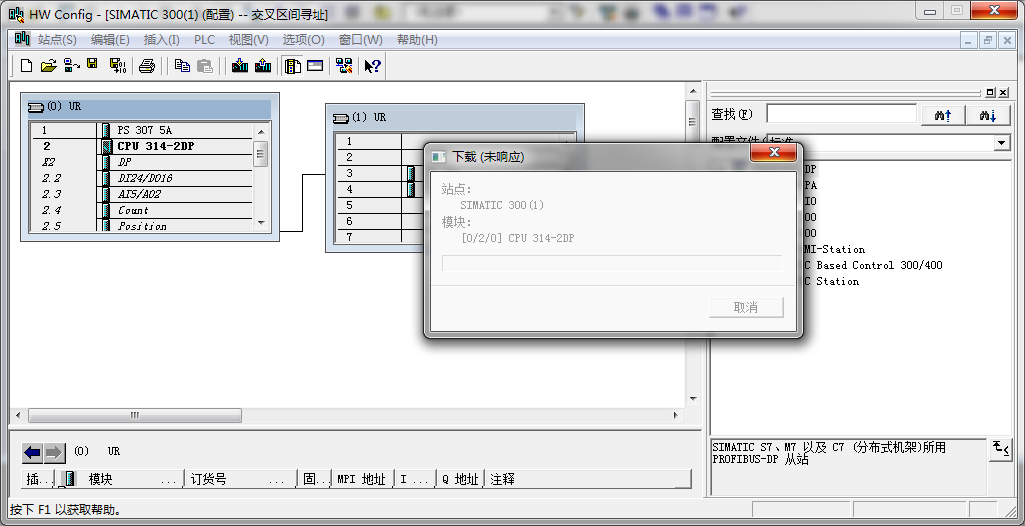This screenshot has height=526, width=1025.
Task: Click the Save and Compile icon
Action: tap(118, 65)
